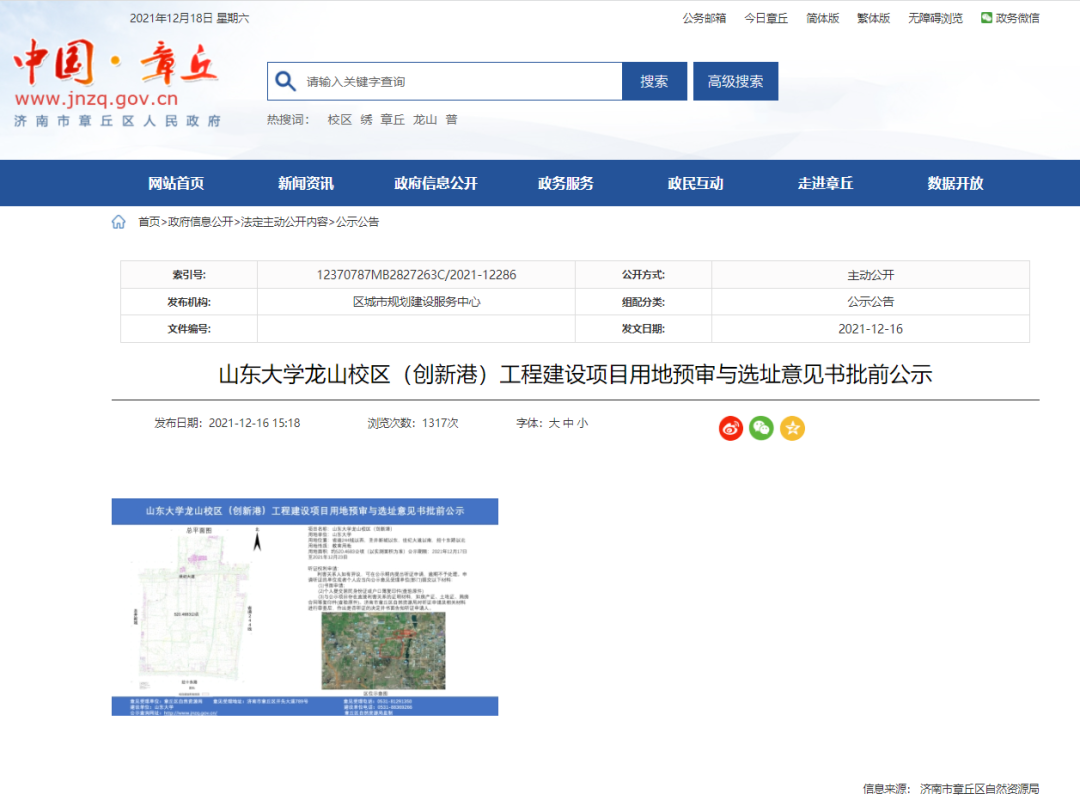Screen dimensions: 1080x806
Task: Open the 网站首页 menu item
Action: 176,183
